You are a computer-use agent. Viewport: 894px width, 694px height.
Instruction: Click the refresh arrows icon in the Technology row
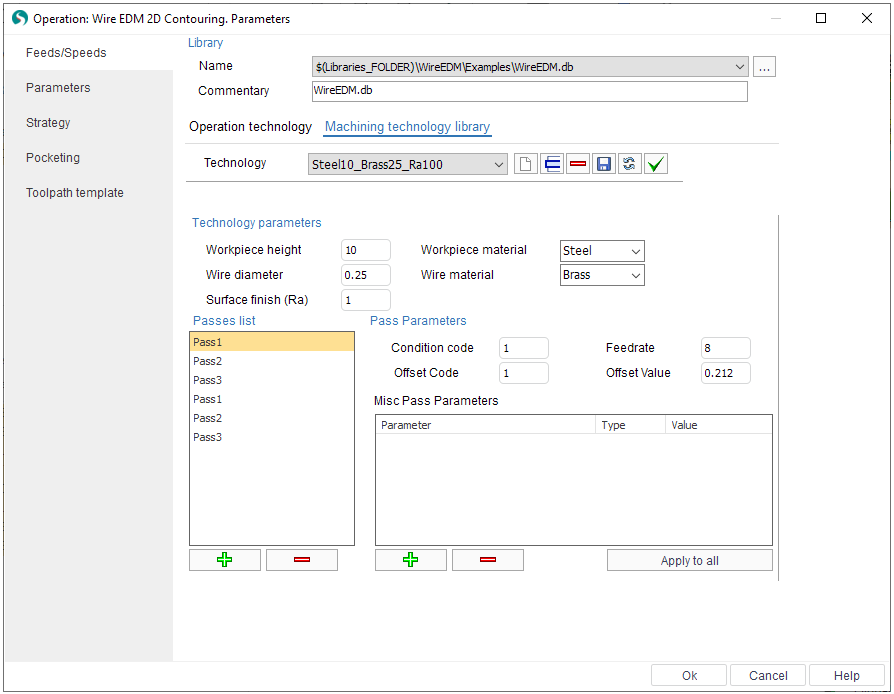coord(630,164)
